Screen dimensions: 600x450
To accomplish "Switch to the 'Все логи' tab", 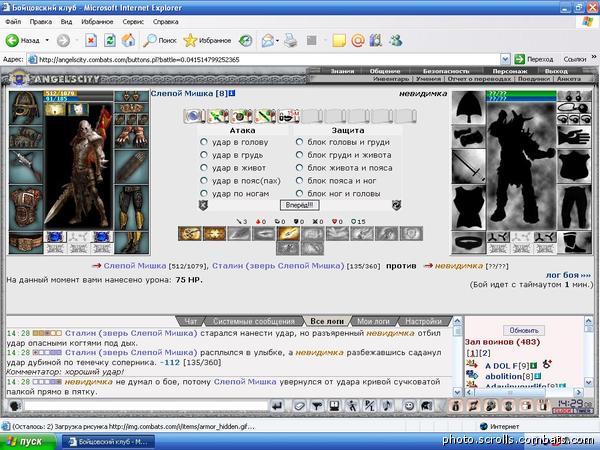I will [x=327, y=321].
